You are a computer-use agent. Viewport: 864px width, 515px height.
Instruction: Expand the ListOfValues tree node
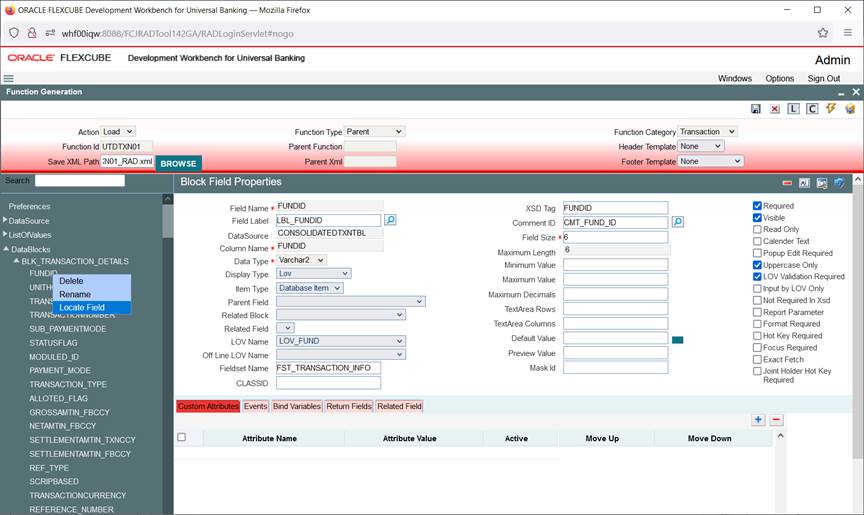point(5,235)
